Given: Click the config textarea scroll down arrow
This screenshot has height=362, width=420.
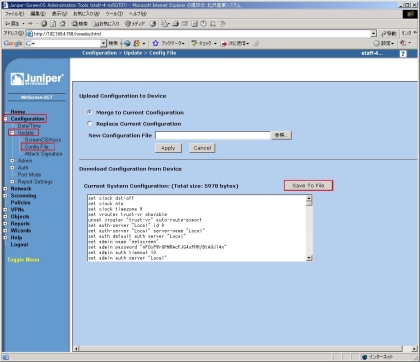Looking at the screenshot, I should pos(309,258).
